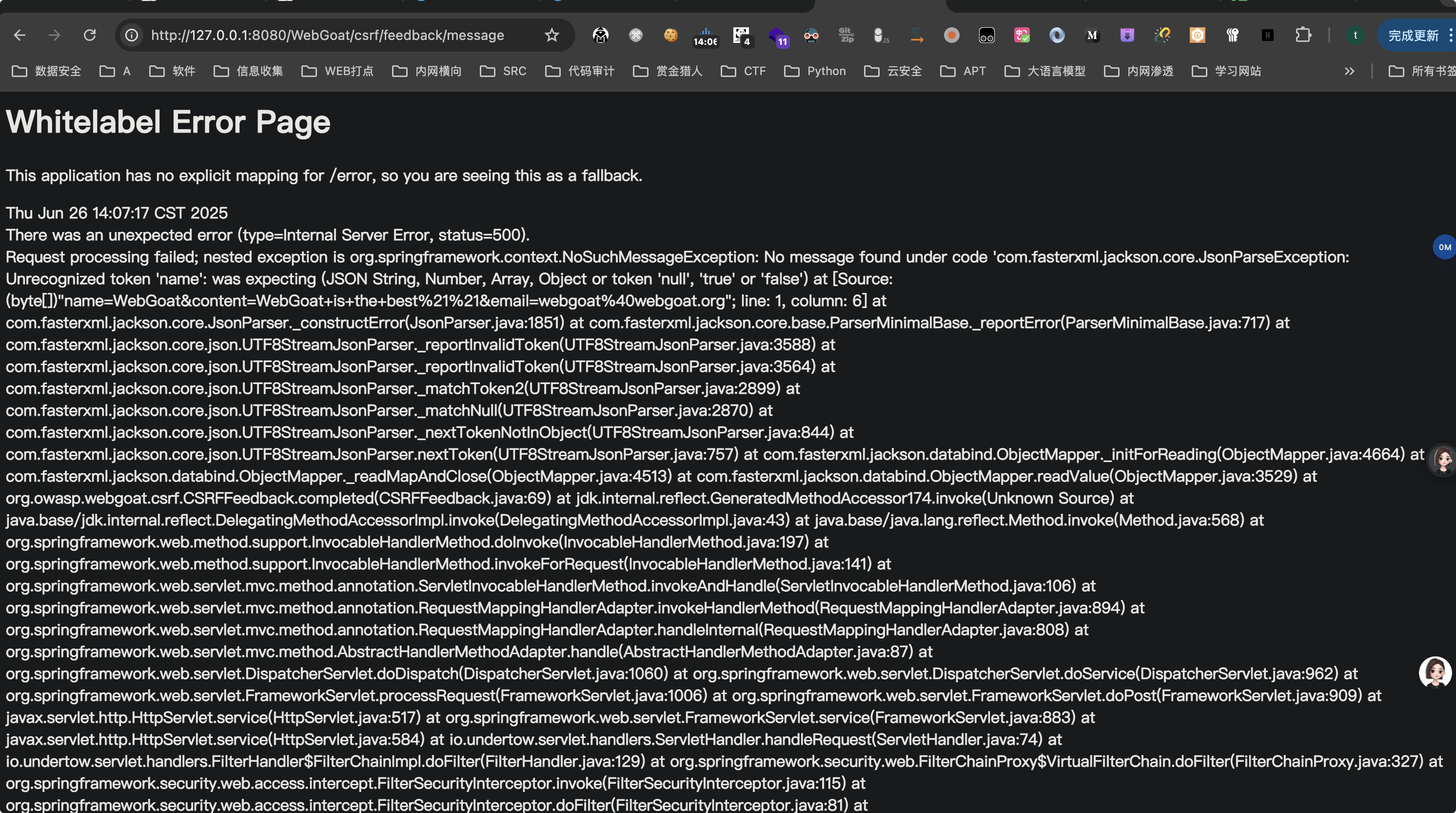
Task: Open the orange hexagon download extension
Action: pos(1197,35)
